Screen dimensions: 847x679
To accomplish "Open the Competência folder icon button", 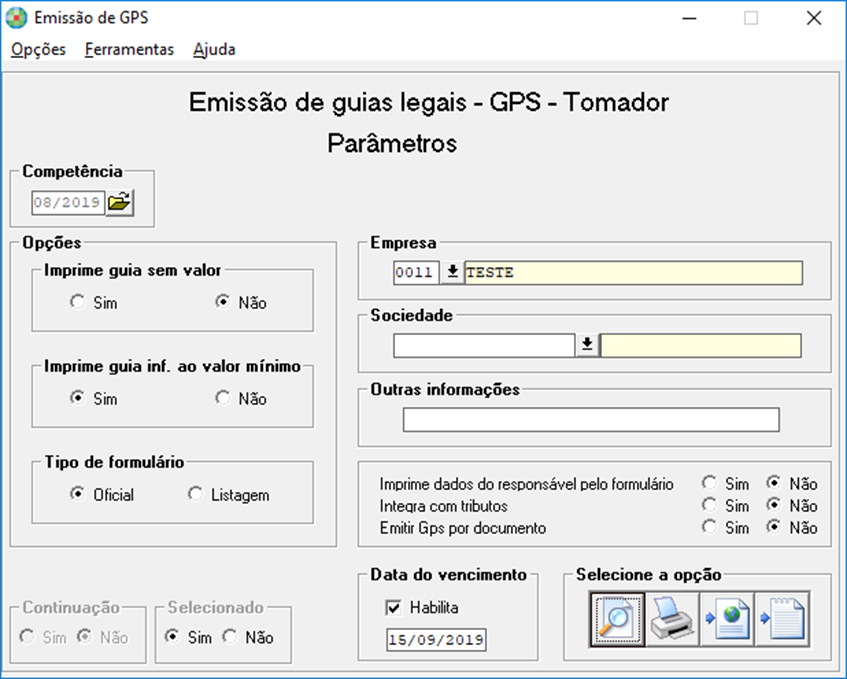I will [x=119, y=203].
